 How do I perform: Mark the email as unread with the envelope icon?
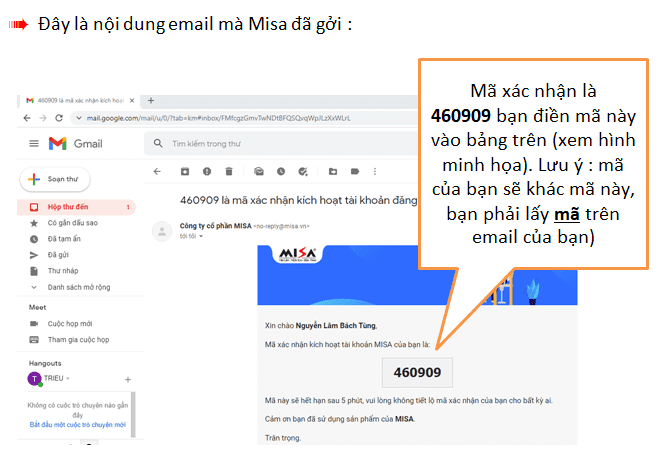(258, 171)
